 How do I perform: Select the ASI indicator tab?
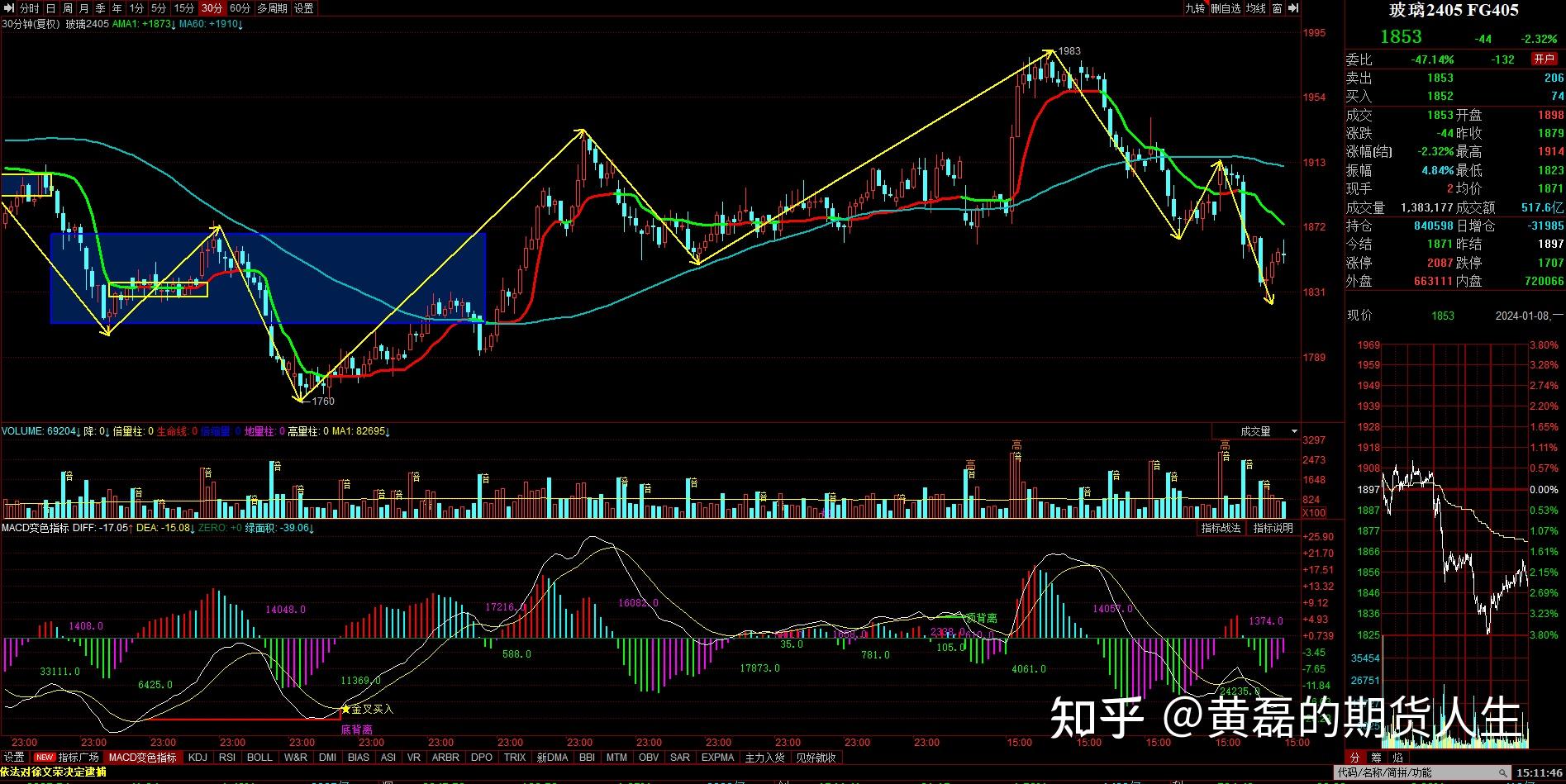[x=388, y=757]
